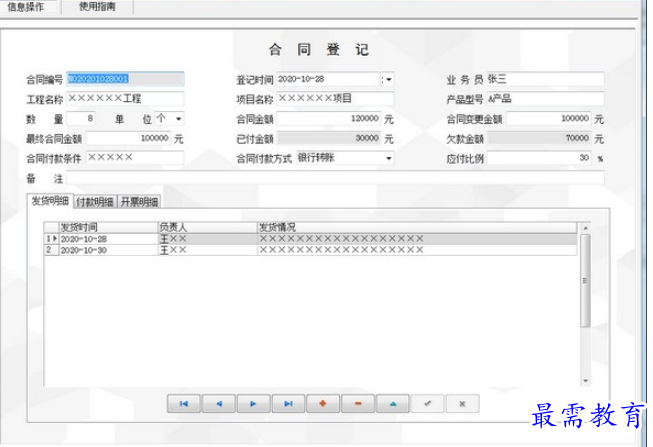This screenshot has height=447, width=653.
Task: Switch to the 付款明细 tab
Action: (x=95, y=202)
